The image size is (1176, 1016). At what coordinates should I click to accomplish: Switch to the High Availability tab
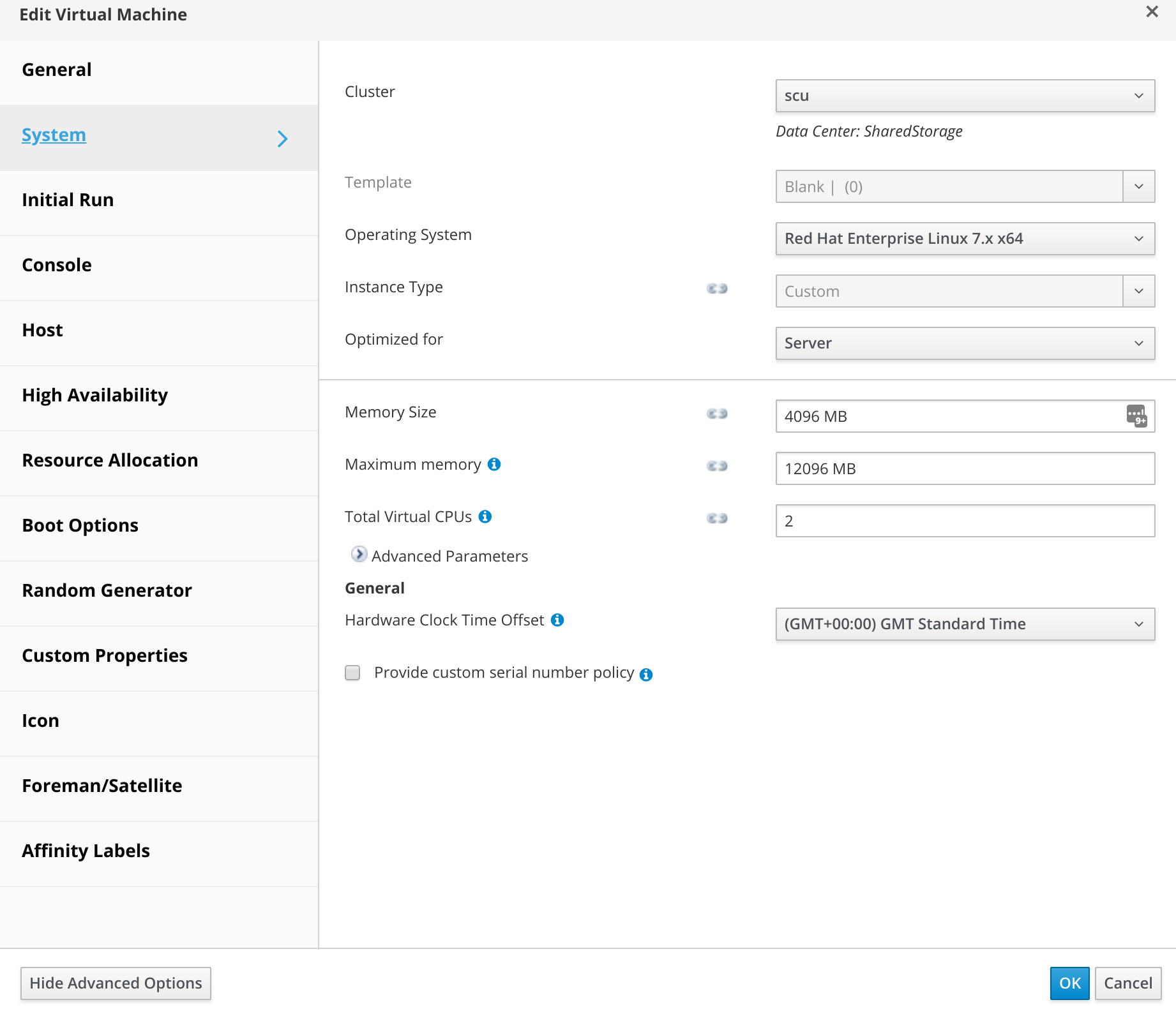coord(95,396)
